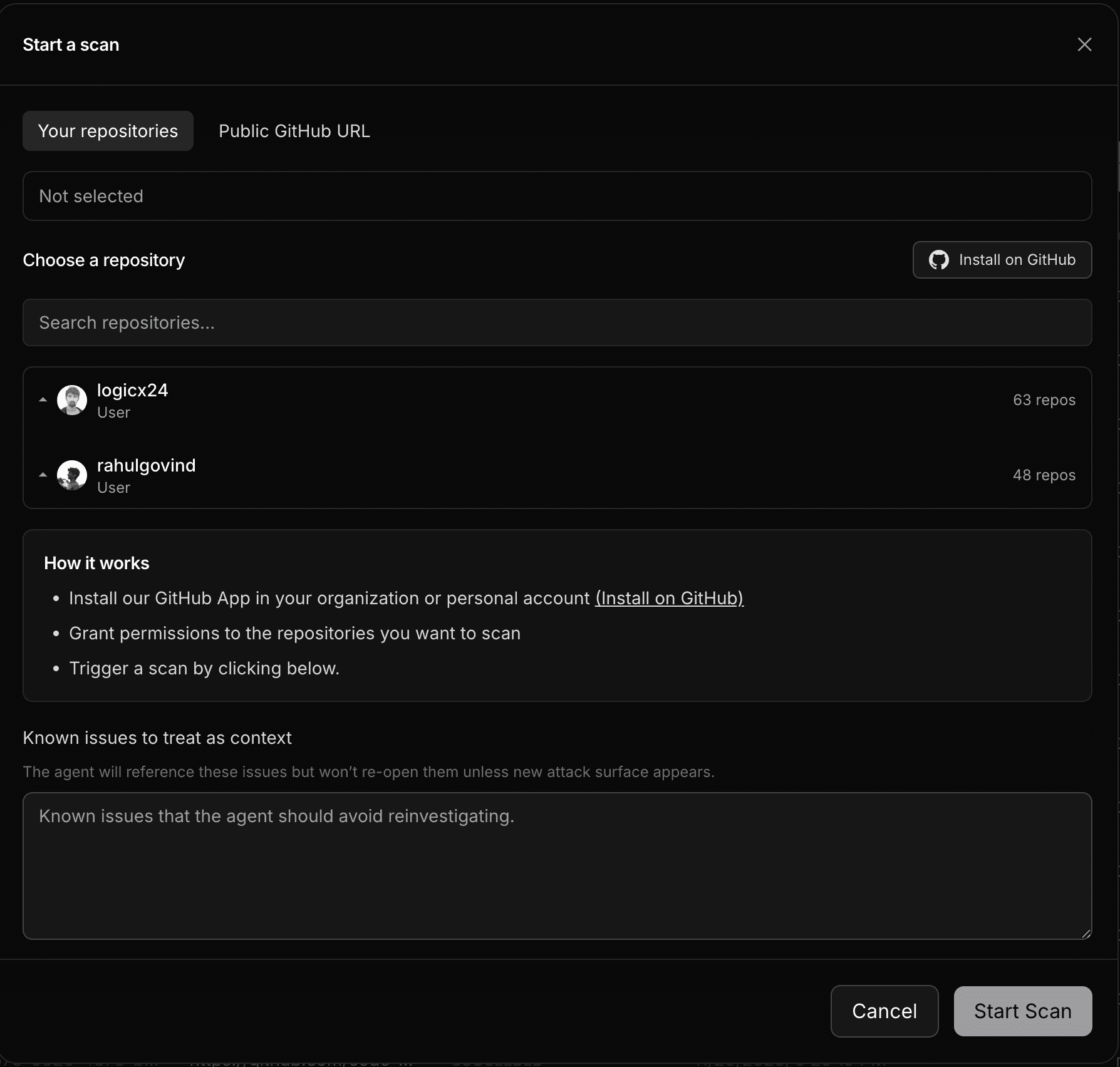Open the (Install on GitHub) inline link

(x=669, y=599)
